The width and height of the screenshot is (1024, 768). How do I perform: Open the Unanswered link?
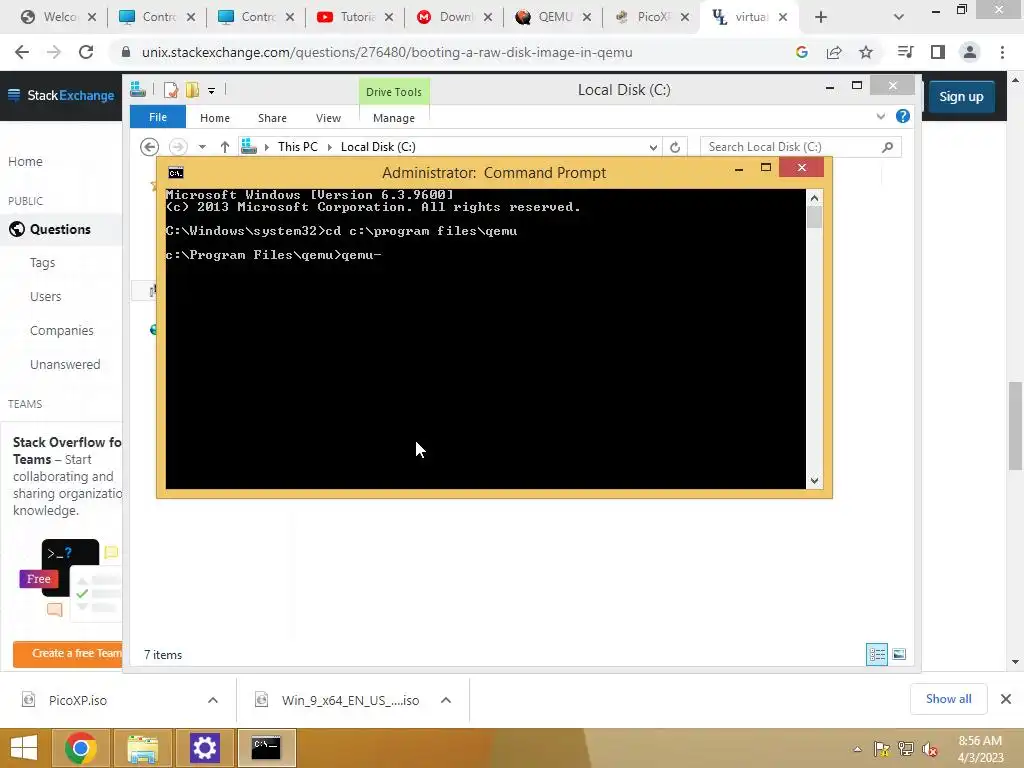[x=65, y=364]
